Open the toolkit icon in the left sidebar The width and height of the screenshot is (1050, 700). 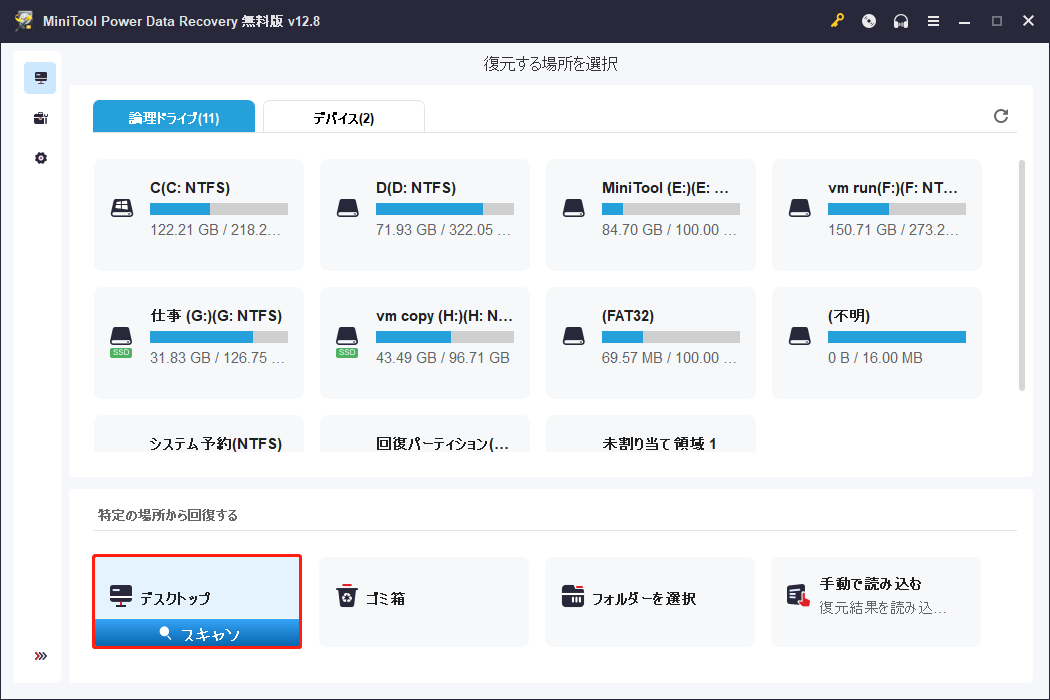39,118
